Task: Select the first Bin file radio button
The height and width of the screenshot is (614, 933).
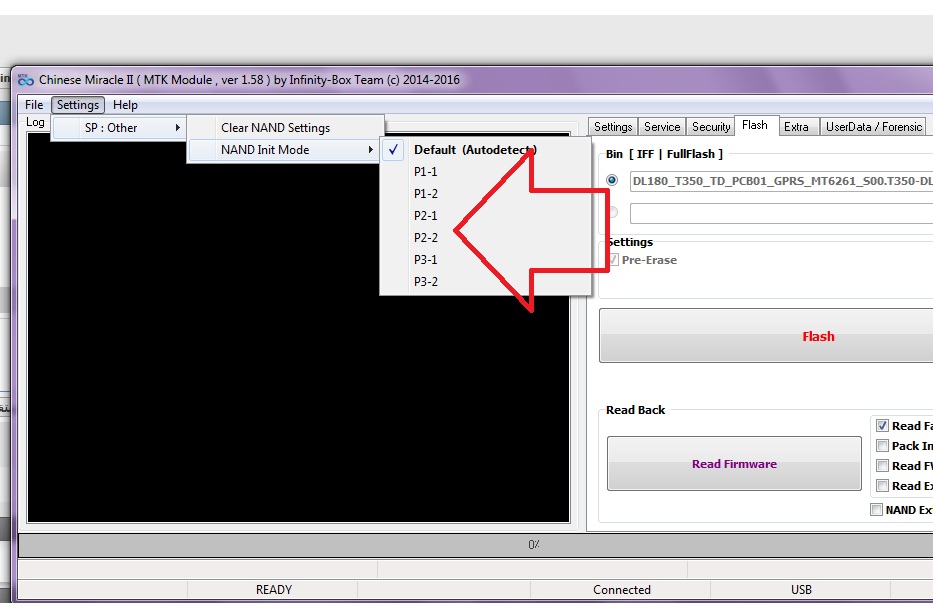Action: (x=612, y=180)
